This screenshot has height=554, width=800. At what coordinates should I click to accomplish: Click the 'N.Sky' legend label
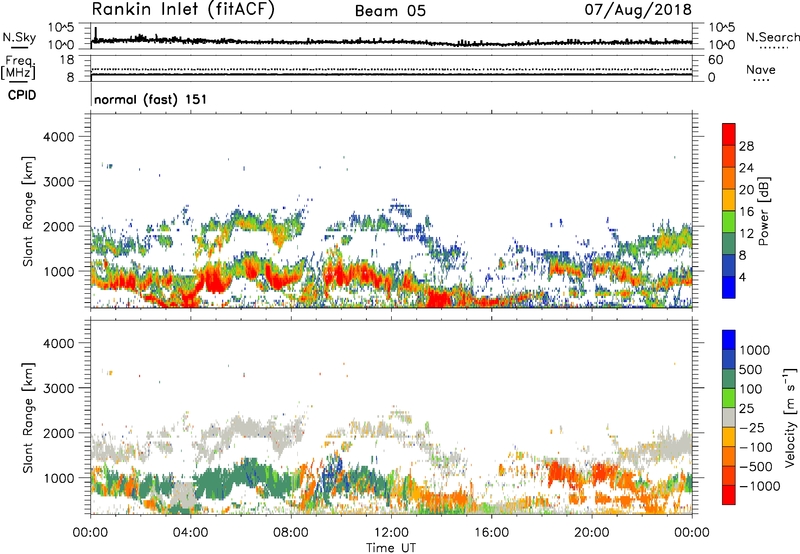19,37
